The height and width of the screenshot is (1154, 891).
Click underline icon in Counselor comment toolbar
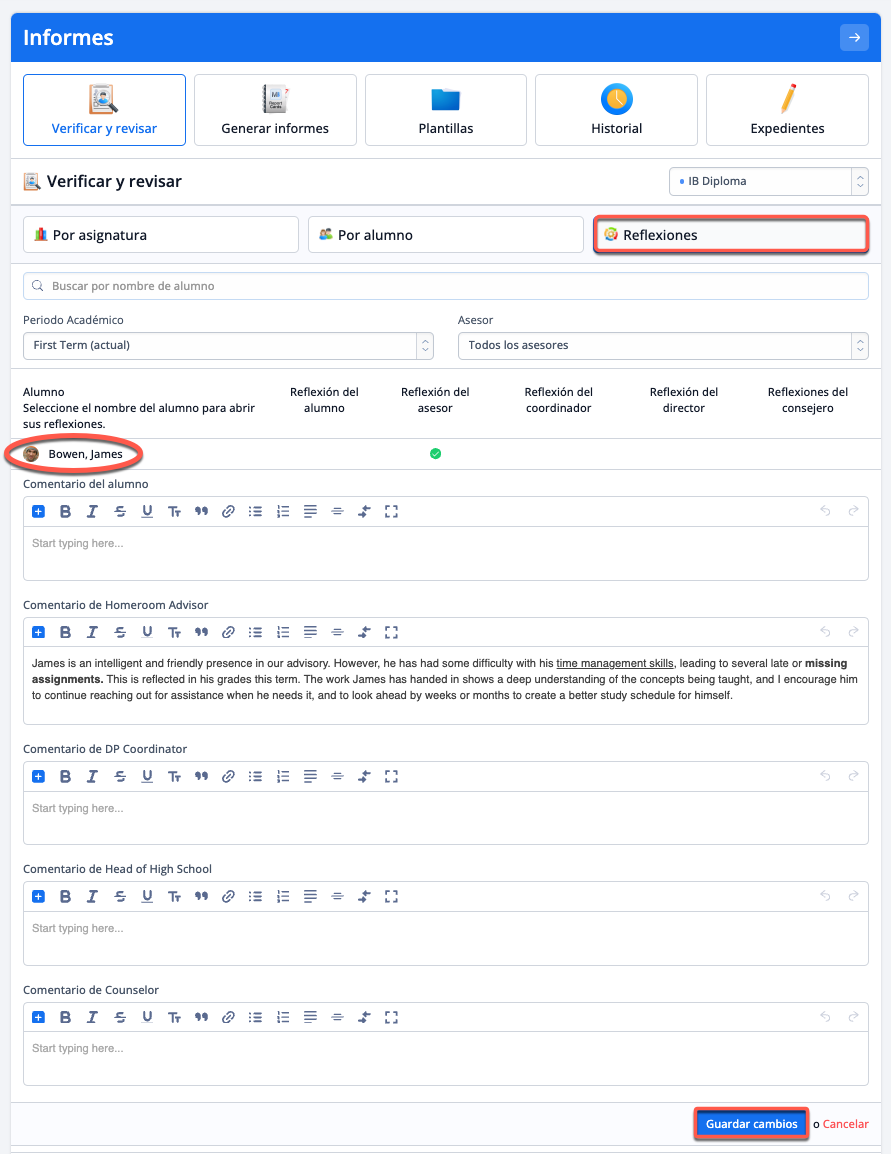[x=147, y=1017]
